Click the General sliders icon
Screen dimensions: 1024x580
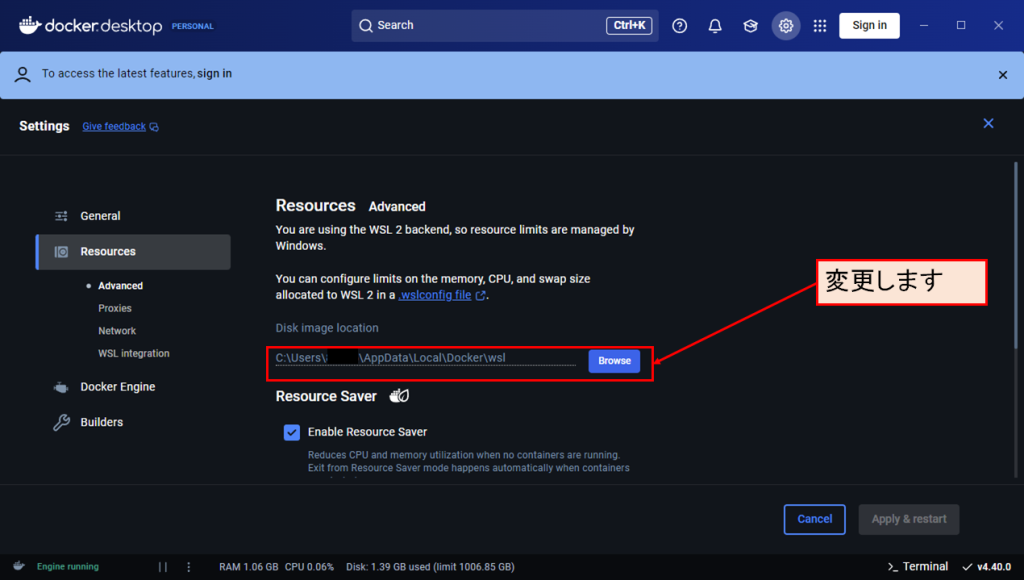(x=61, y=216)
